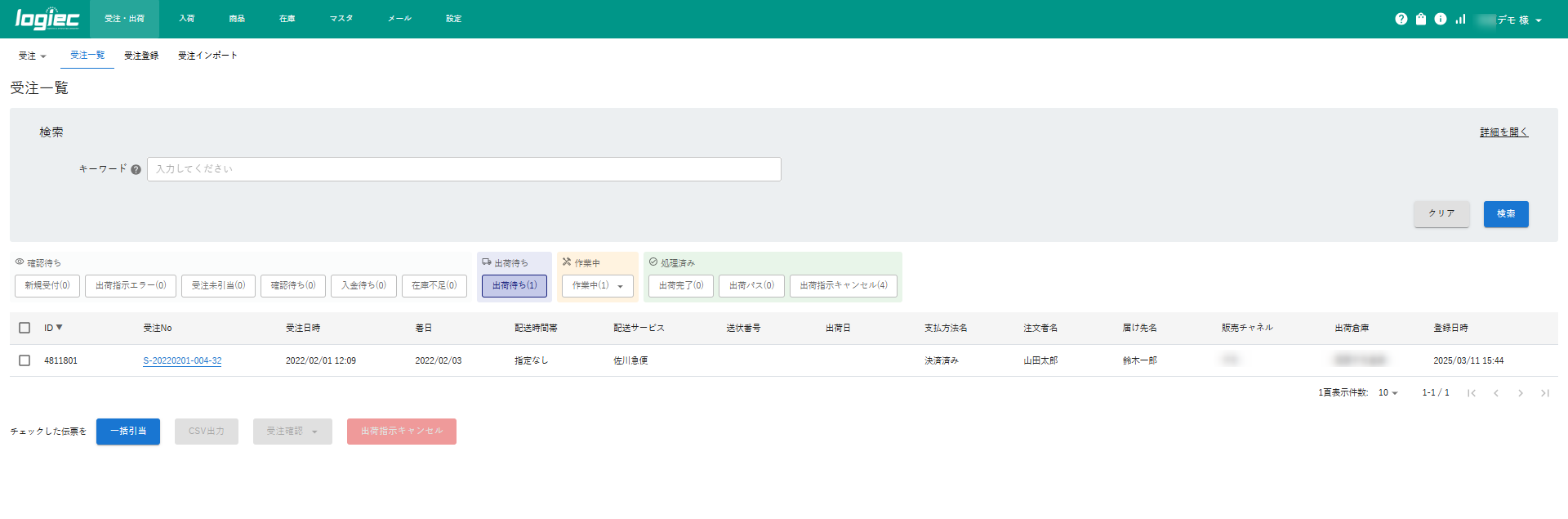
Task: Open the bar chart statistics icon
Action: [x=1460, y=19]
